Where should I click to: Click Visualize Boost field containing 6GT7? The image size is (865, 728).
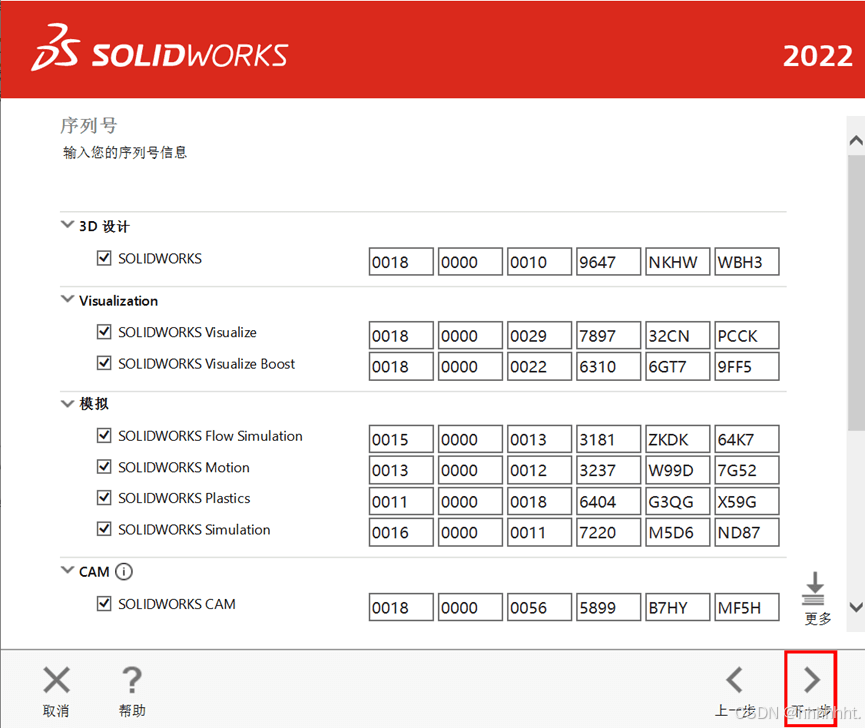pyautogui.click(x=677, y=366)
